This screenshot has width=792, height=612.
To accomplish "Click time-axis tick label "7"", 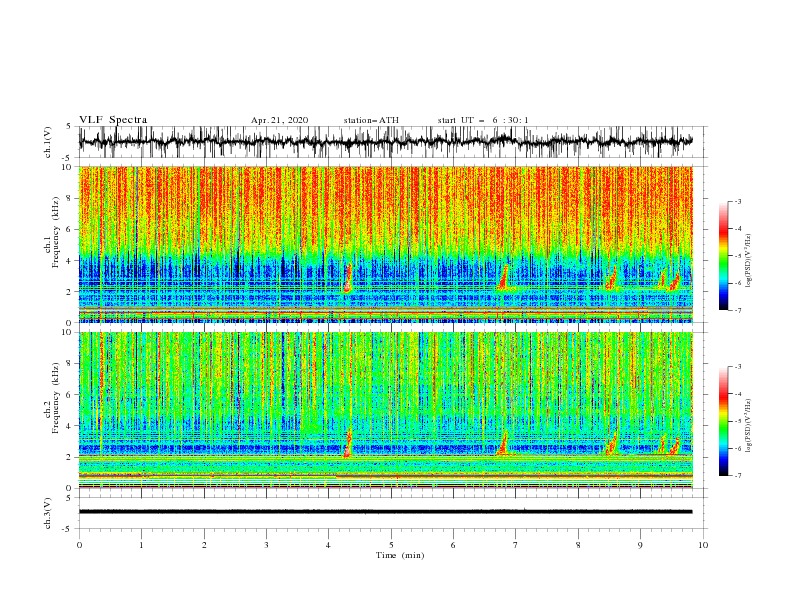I will click(x=516, y=545).
